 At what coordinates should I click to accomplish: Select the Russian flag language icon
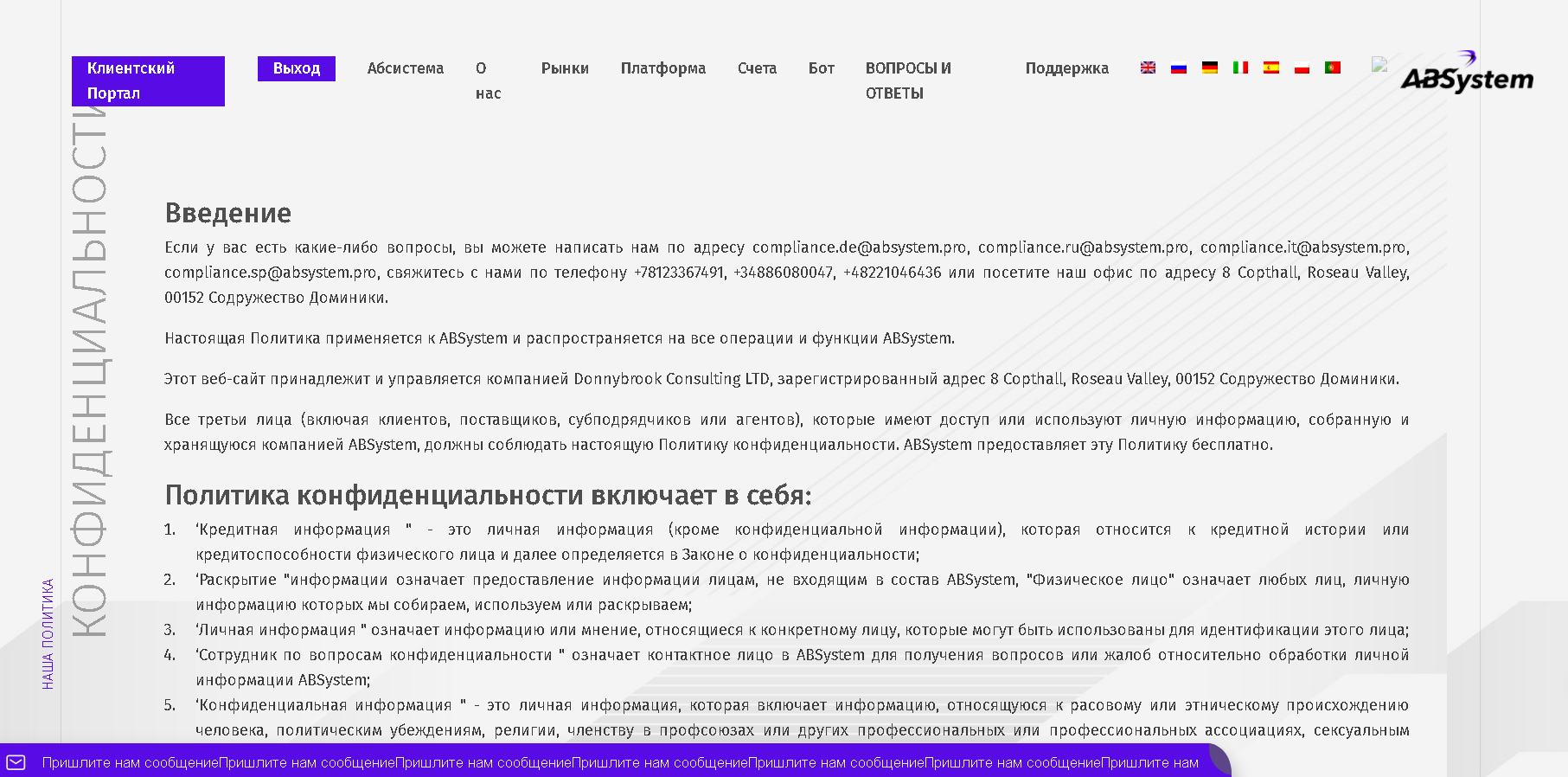click(1179, 67)
